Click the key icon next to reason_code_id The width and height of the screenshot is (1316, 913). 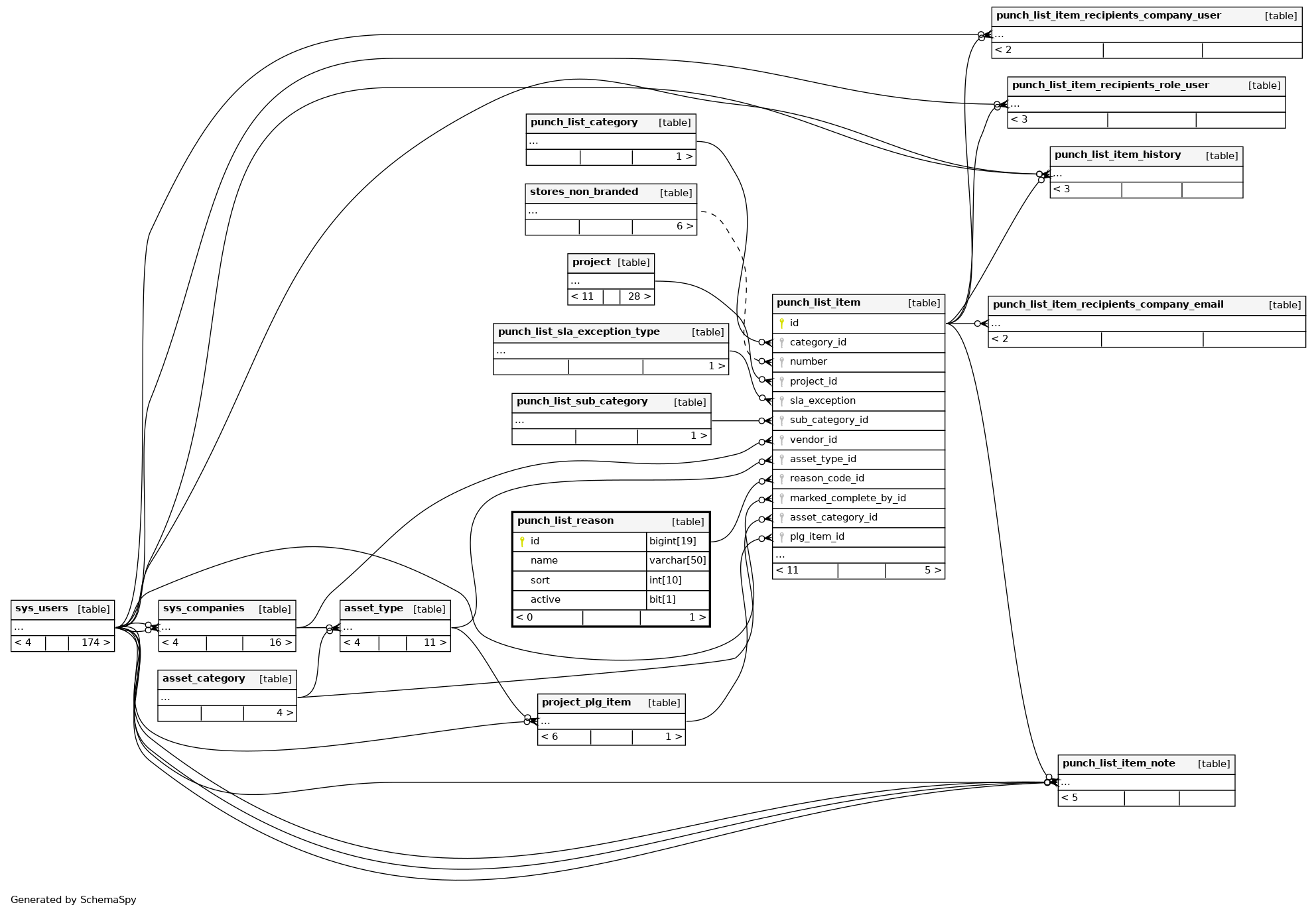coord(782,479)
